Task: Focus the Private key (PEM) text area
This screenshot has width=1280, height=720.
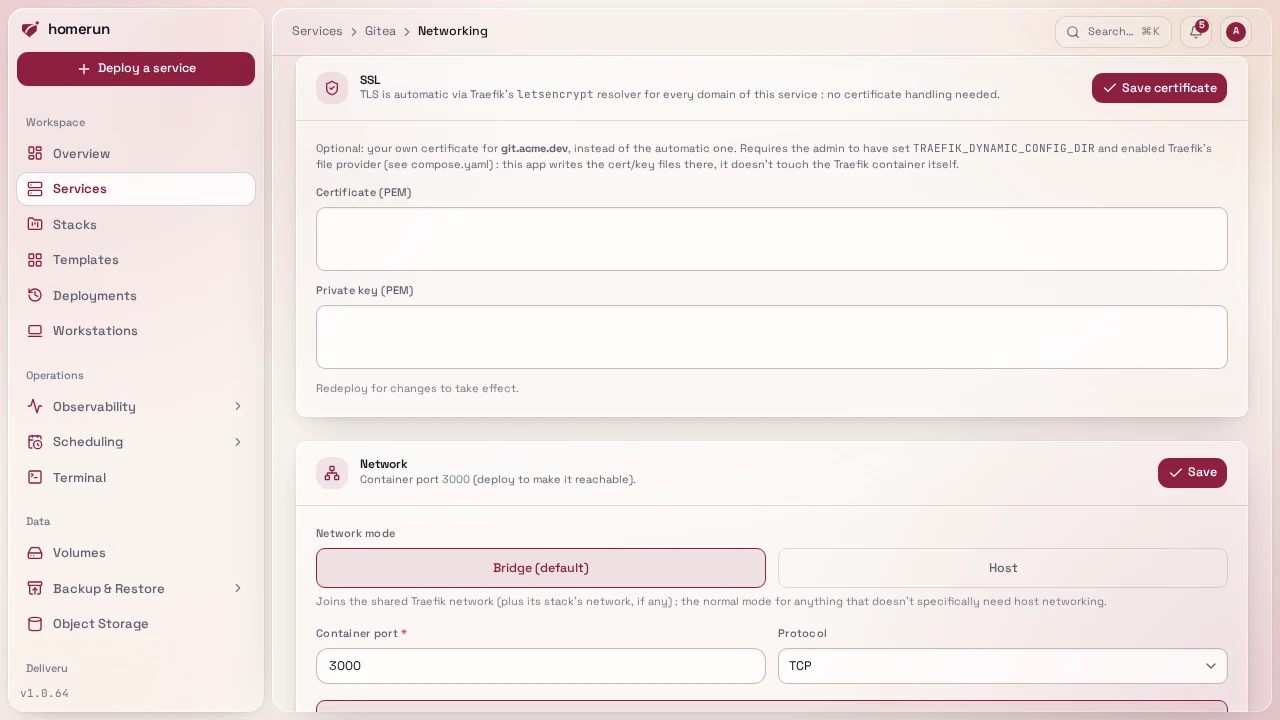Action: 772,337
